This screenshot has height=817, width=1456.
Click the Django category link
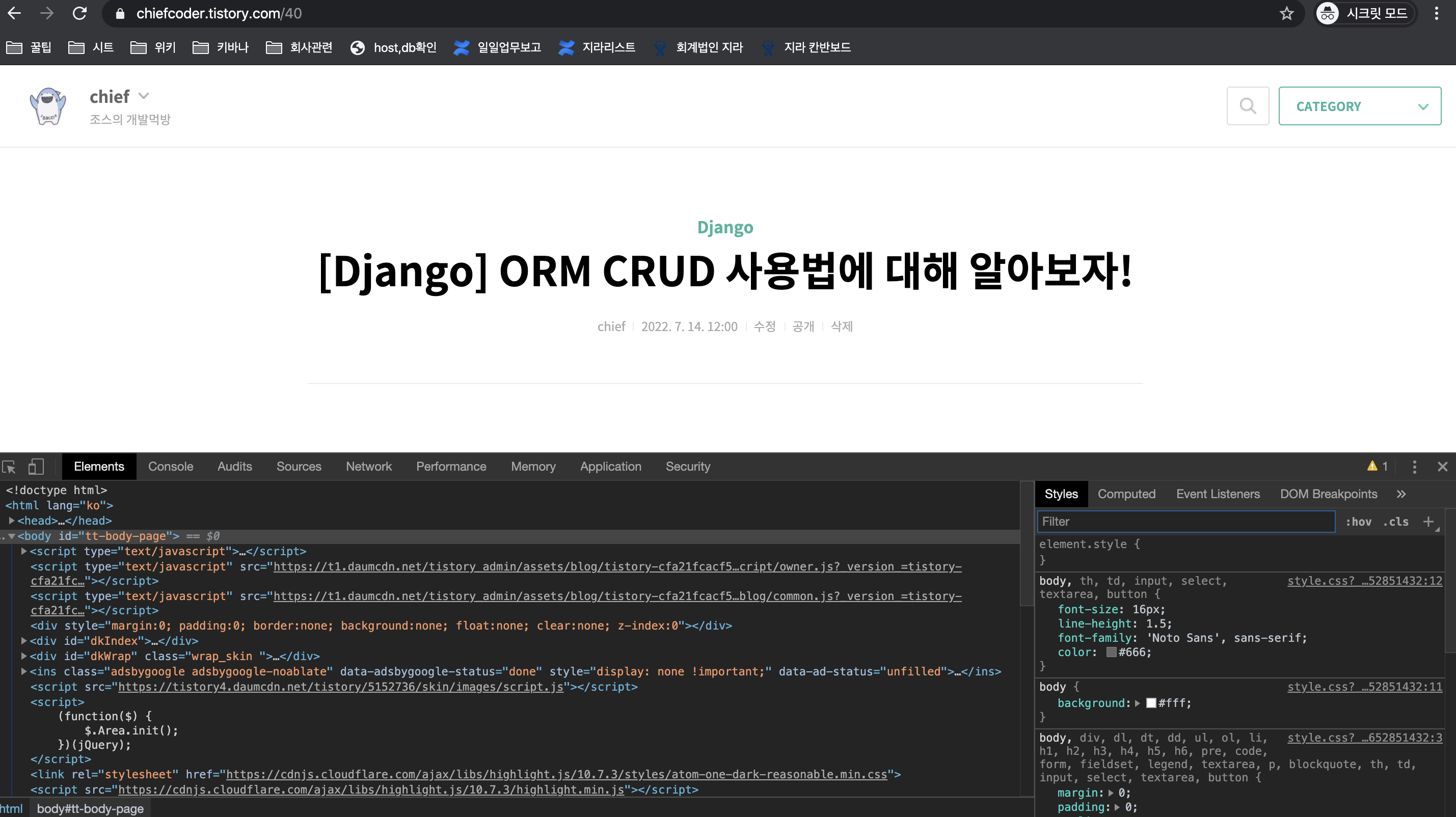[724, 227]
